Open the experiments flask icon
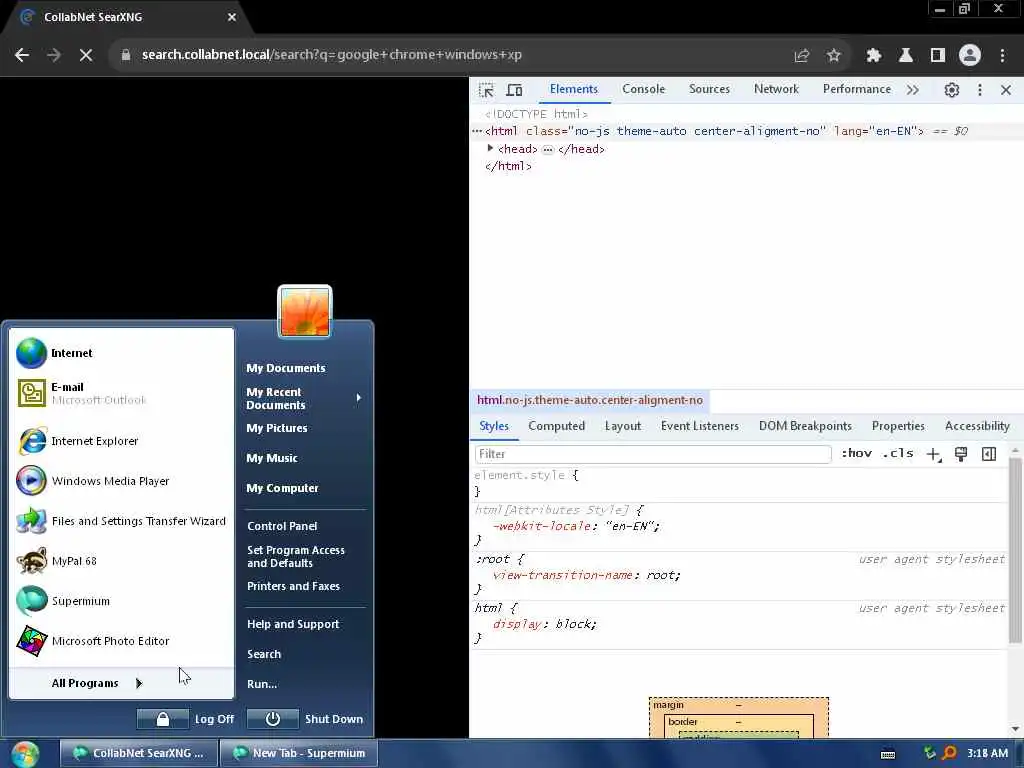 point(906,56)
